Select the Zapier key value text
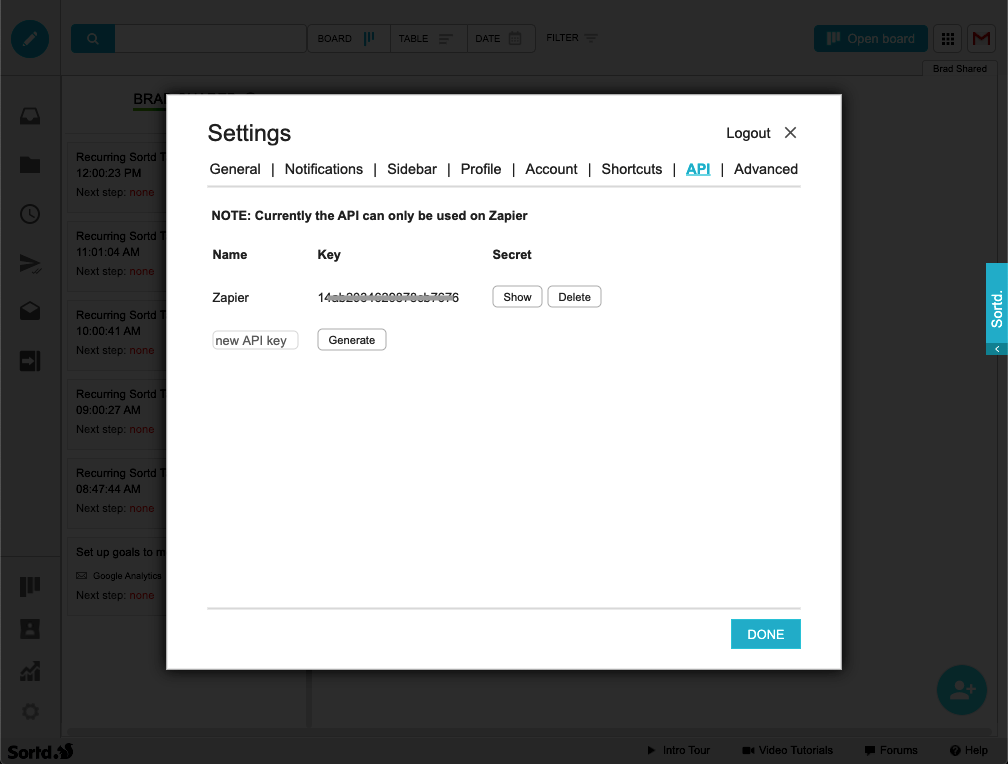 388,298
